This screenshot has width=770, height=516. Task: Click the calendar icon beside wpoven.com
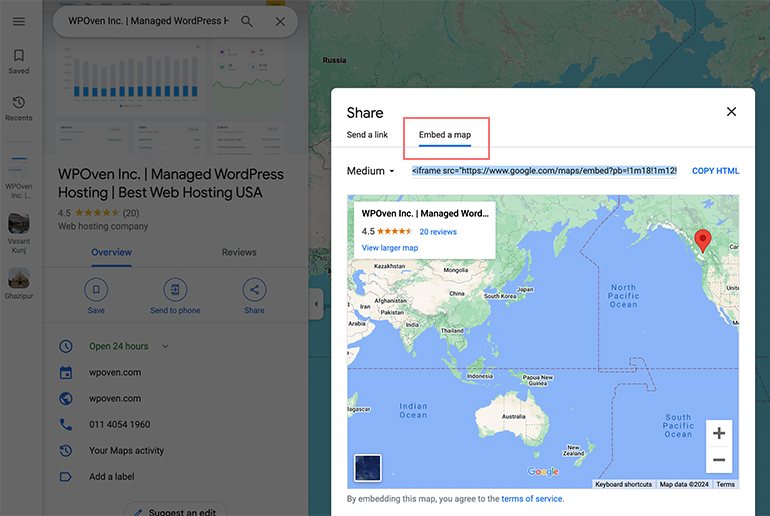[x=66, y=373]
